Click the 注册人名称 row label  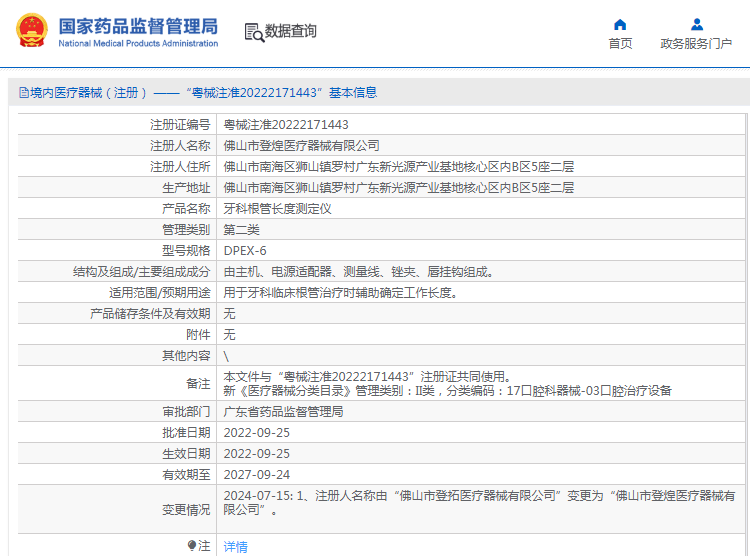click(x=180, y=146)
